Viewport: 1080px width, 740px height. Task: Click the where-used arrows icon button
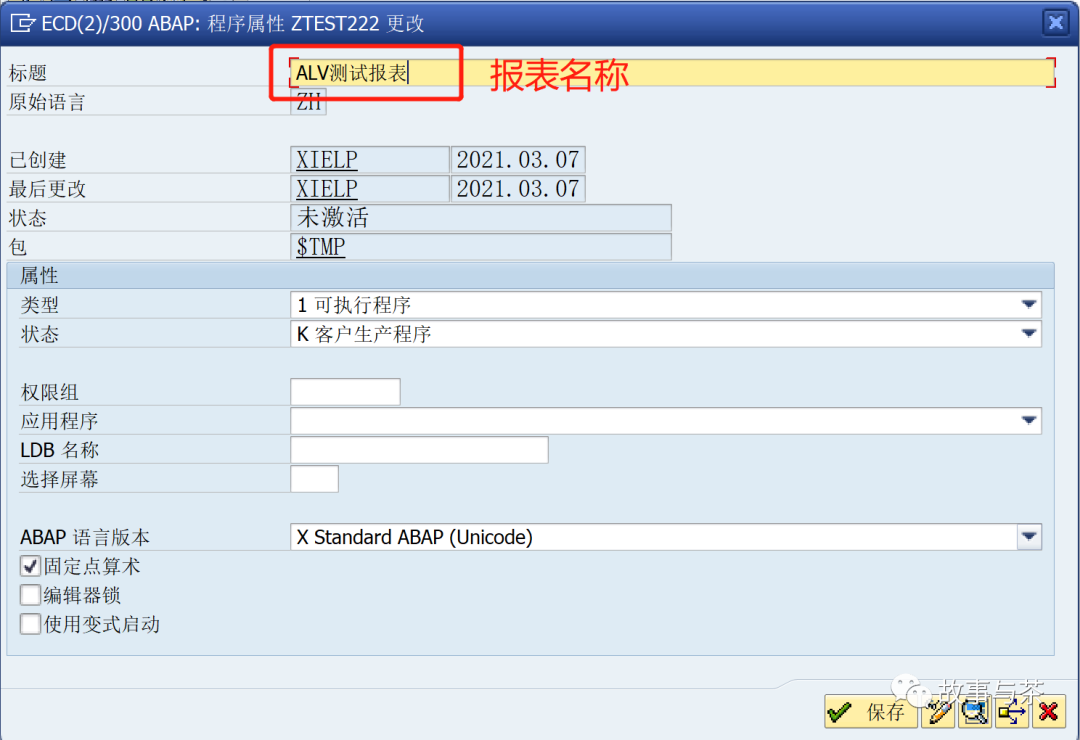(1011, 711)
